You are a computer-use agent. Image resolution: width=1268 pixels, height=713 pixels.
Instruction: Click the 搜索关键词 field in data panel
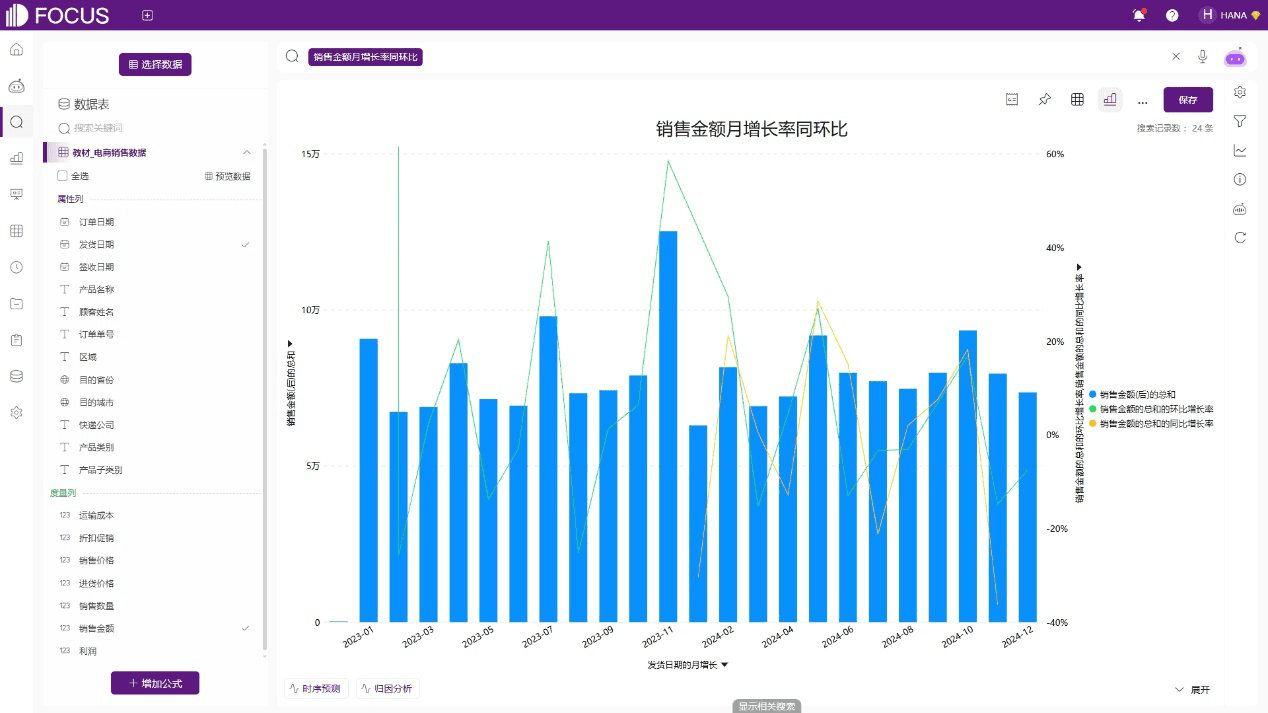pos(155,128)
